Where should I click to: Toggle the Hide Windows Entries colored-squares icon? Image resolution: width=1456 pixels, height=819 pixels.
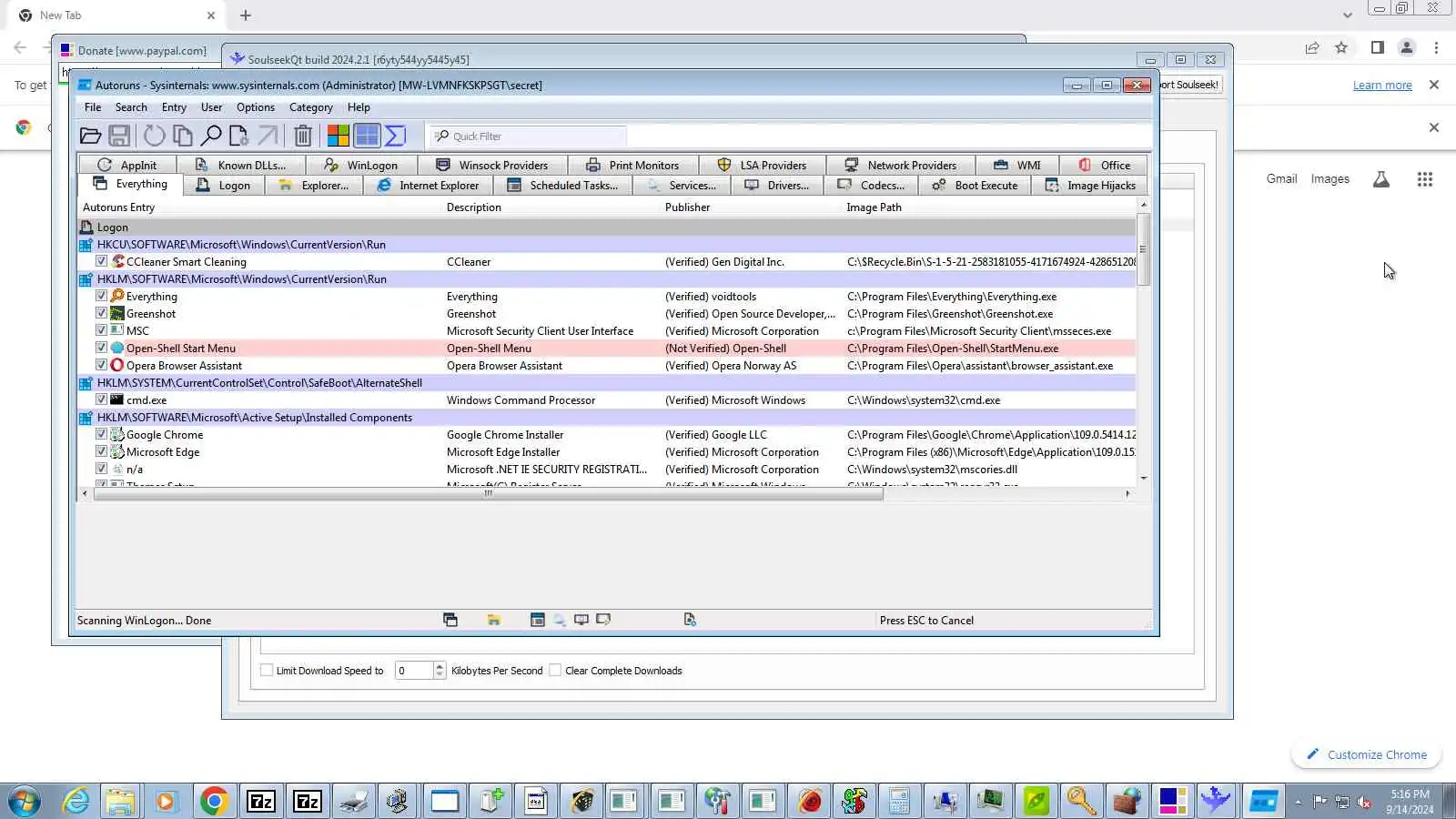pyautogui.click(x=339, y=136)
